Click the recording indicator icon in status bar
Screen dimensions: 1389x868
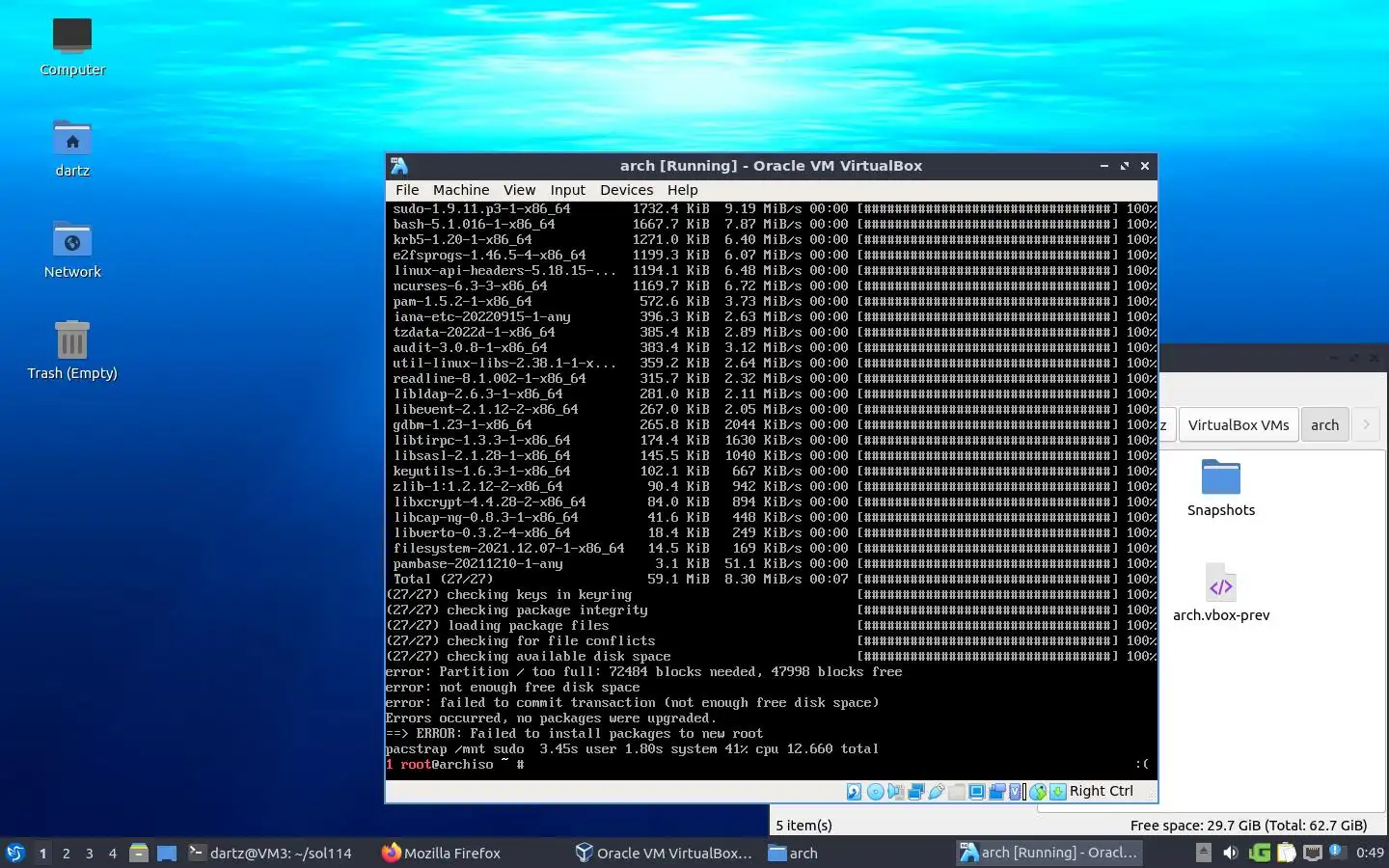(996, 792)
